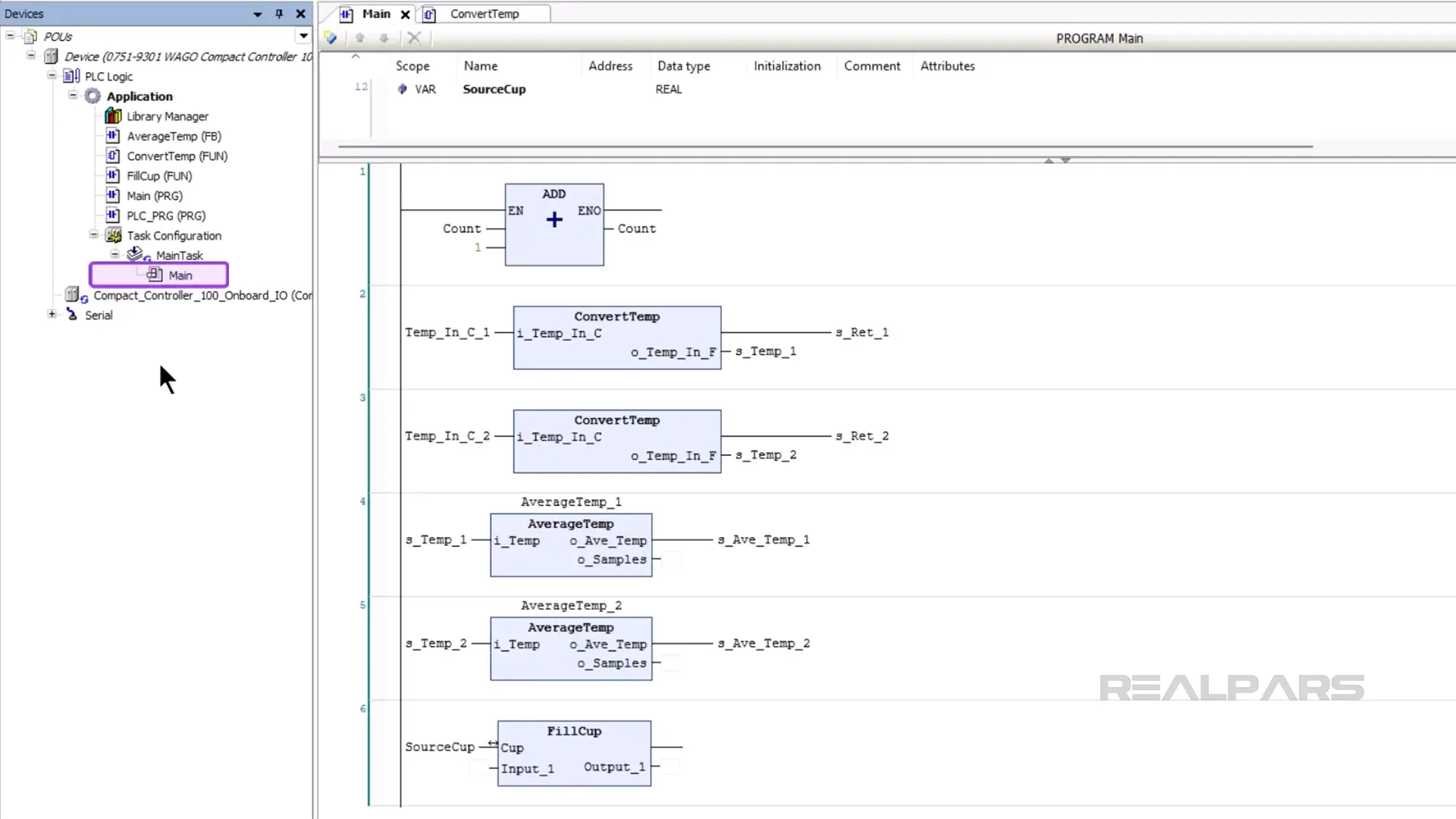Image resolution: width=1456 pixels, height=819 pixels.
Task: Close the Main editor tab
Action: pos(406,14)
